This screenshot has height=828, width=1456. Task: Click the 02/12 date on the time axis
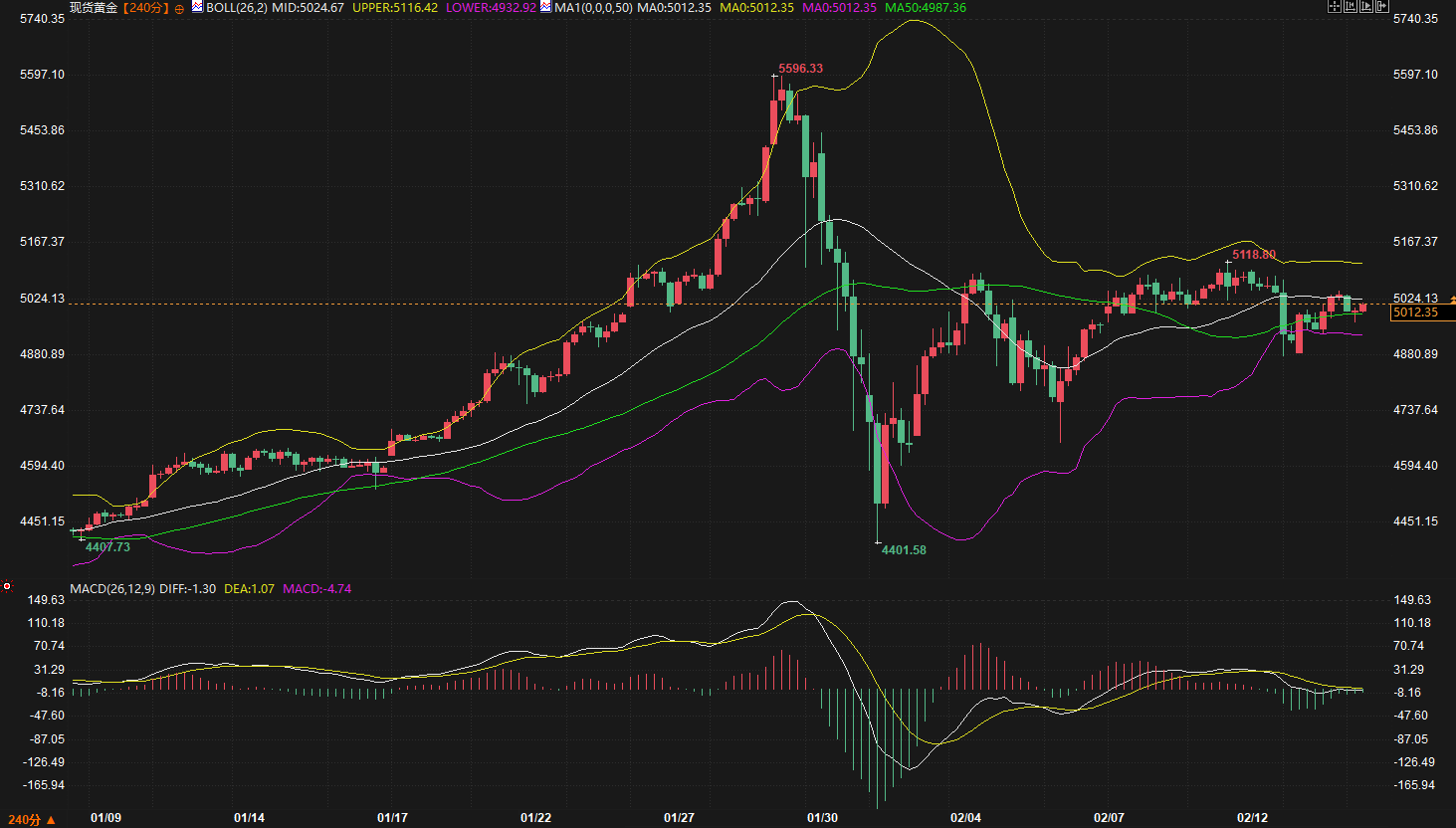coord(1252,818)
